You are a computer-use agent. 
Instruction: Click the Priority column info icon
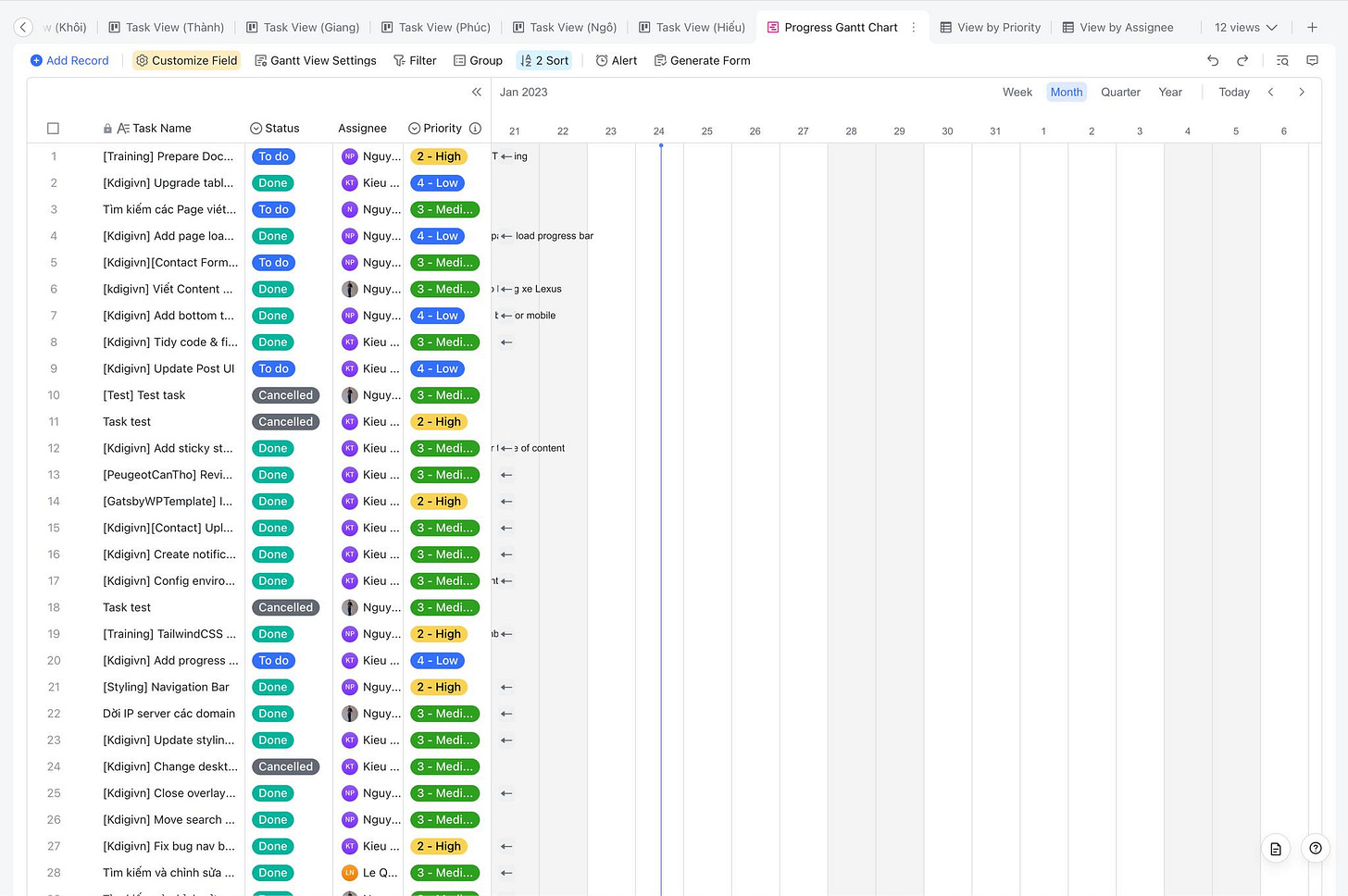pos(475,129)
